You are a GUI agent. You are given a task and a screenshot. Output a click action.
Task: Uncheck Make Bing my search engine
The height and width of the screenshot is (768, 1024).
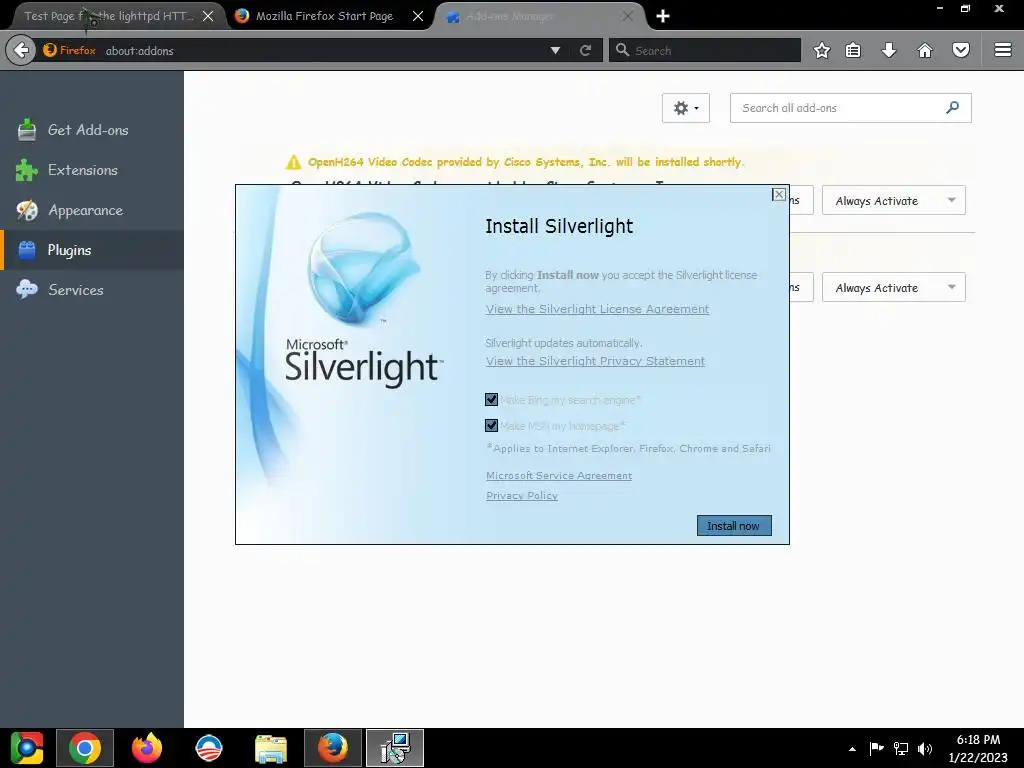pyautogui.click(x=491, y=400)
